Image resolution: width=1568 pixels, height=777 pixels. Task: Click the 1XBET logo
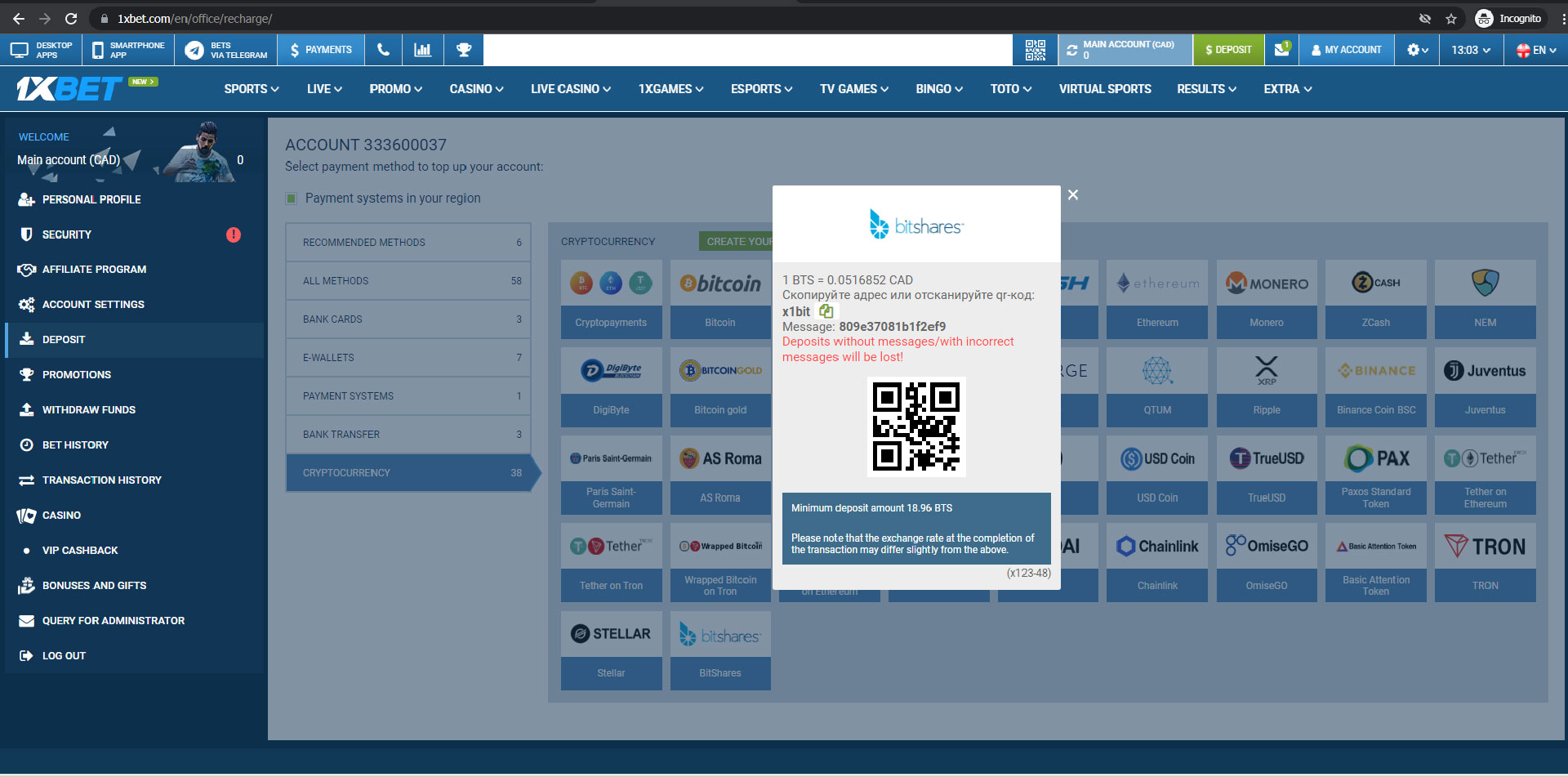[x=70, y=88]
